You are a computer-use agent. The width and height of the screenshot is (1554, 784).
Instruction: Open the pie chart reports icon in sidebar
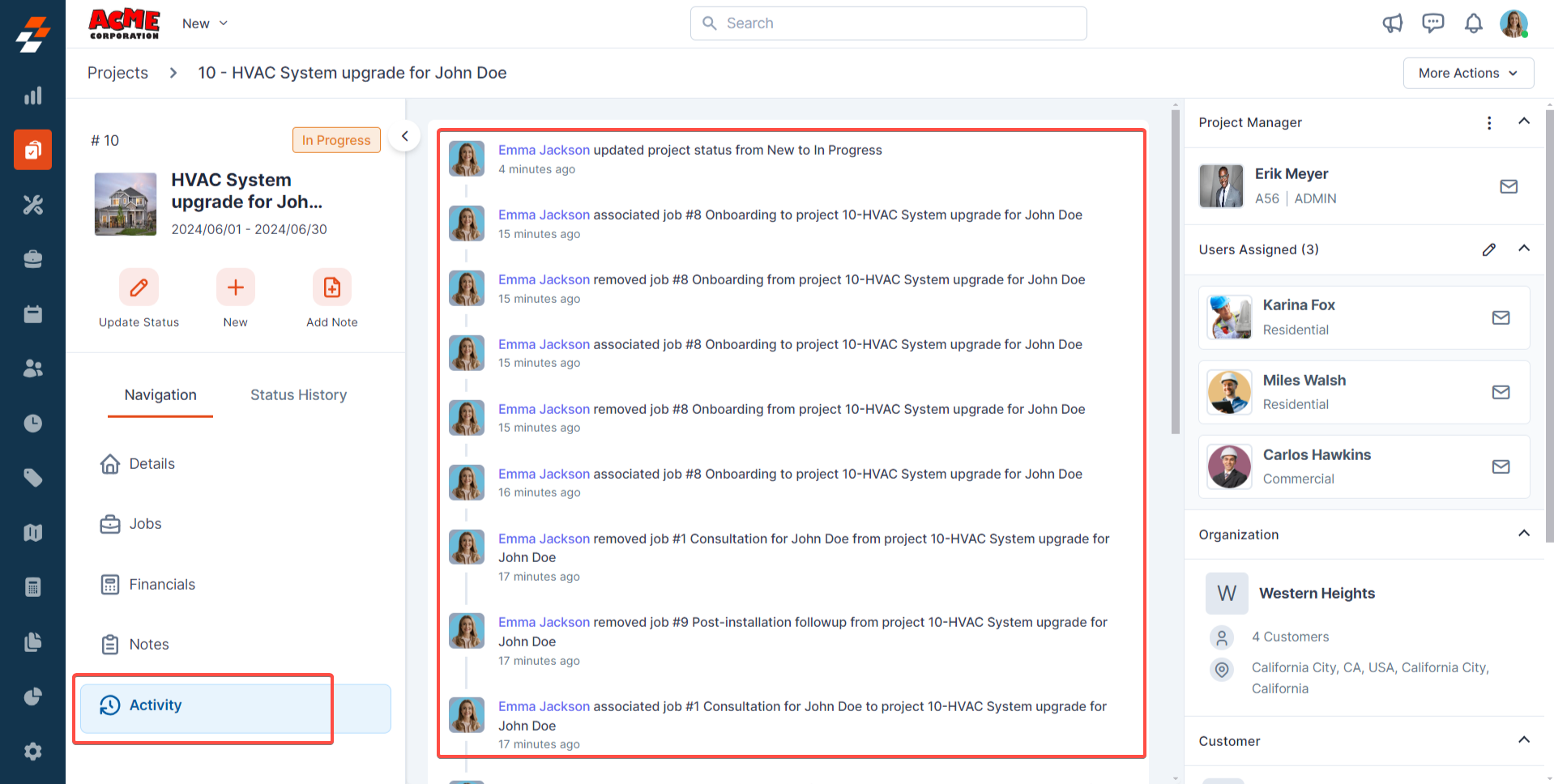[32, 697]
